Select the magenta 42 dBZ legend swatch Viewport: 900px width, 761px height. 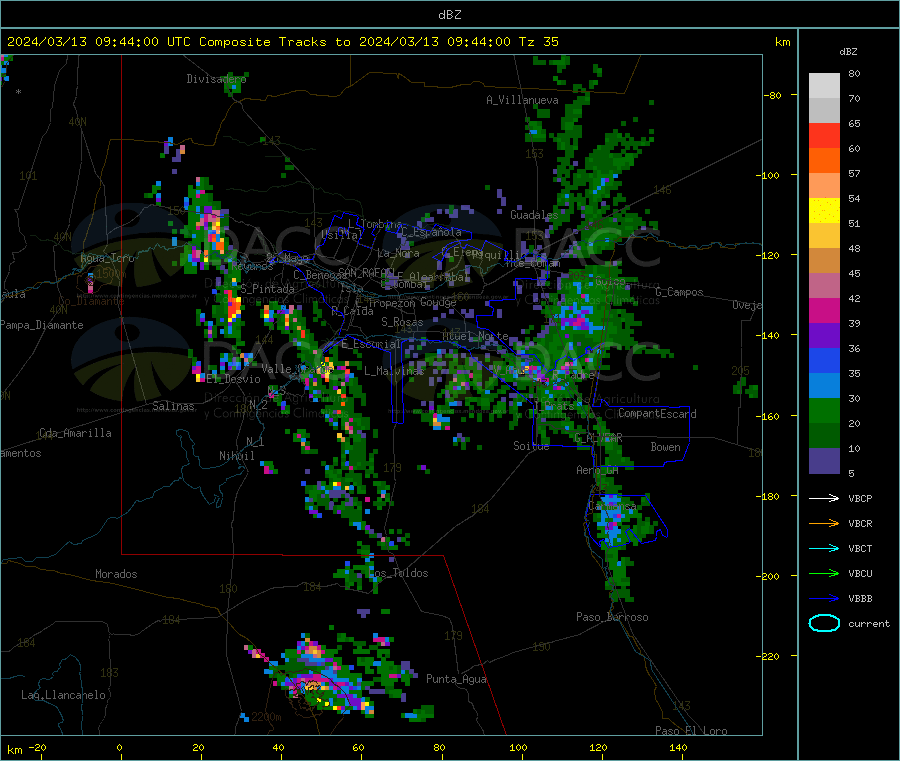(x=824, y=310)
